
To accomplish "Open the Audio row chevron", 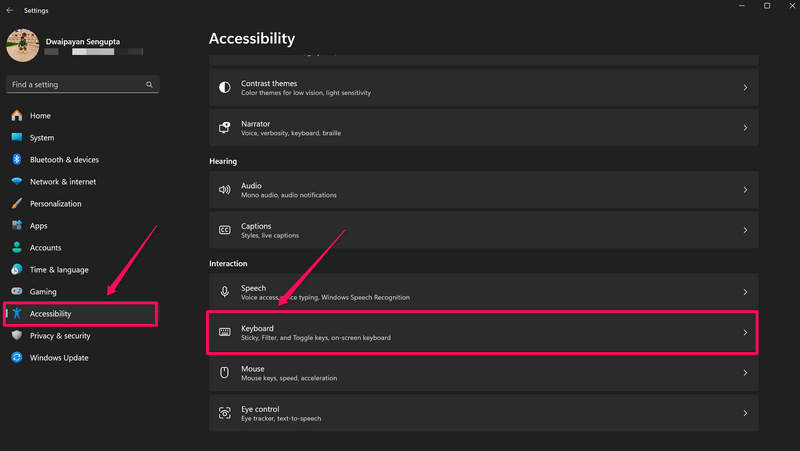I will point(745,189).
